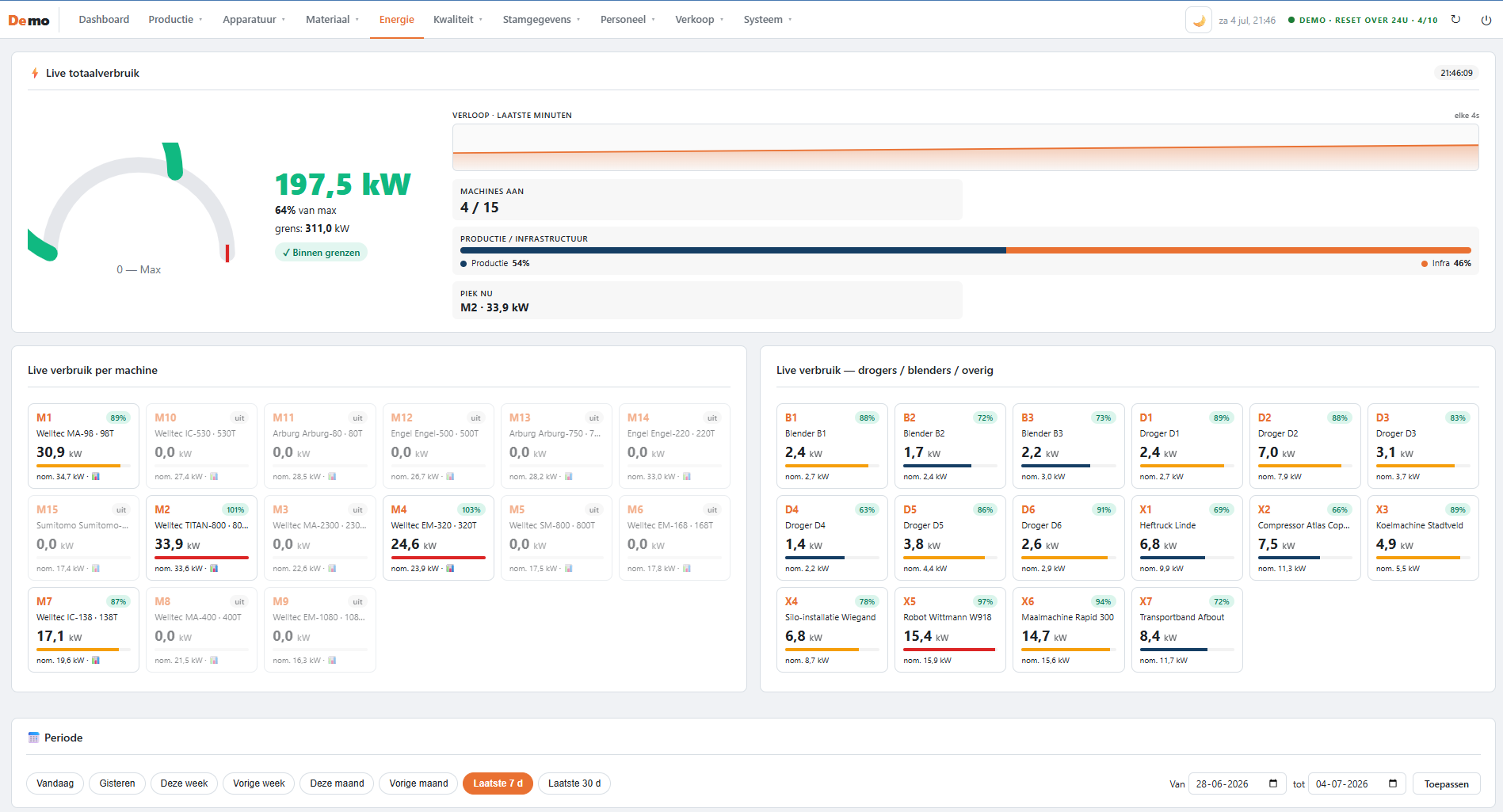Screen dimensions: 1503x812
Task: Open the X2 Compressor Atlas card
Action: (x=1304, y=537)
